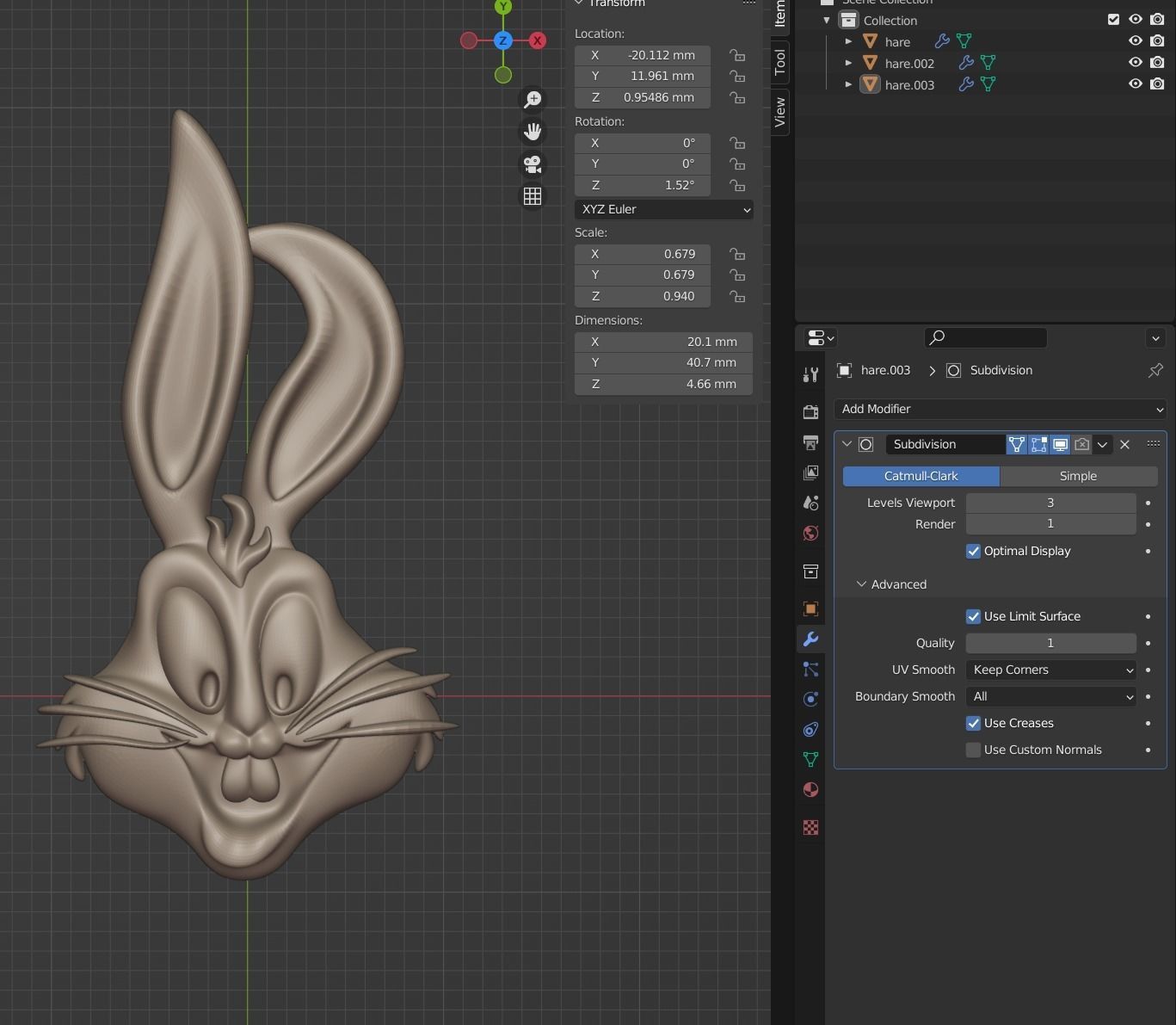Image resolution: width=1176 pixels, height=1025 pixels.
Task: Pin the properties editor context
Action: click(x=1155, y=370)
